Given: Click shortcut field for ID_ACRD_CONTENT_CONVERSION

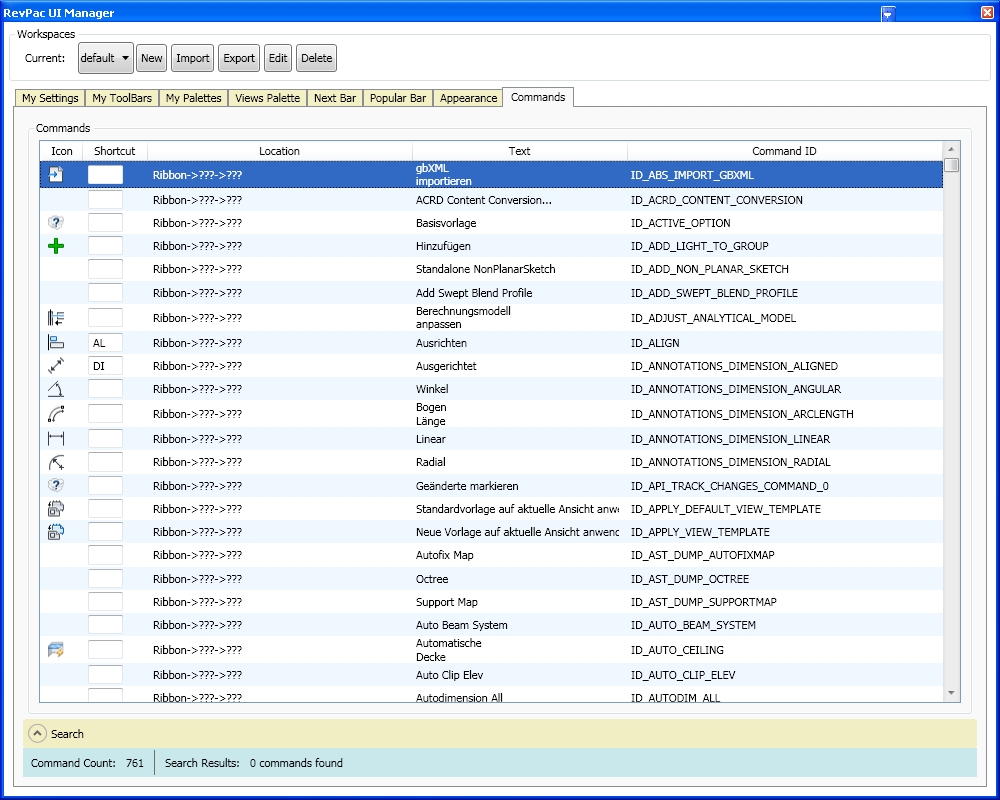Looking at the screenshot, I should [x=105, y=200].
